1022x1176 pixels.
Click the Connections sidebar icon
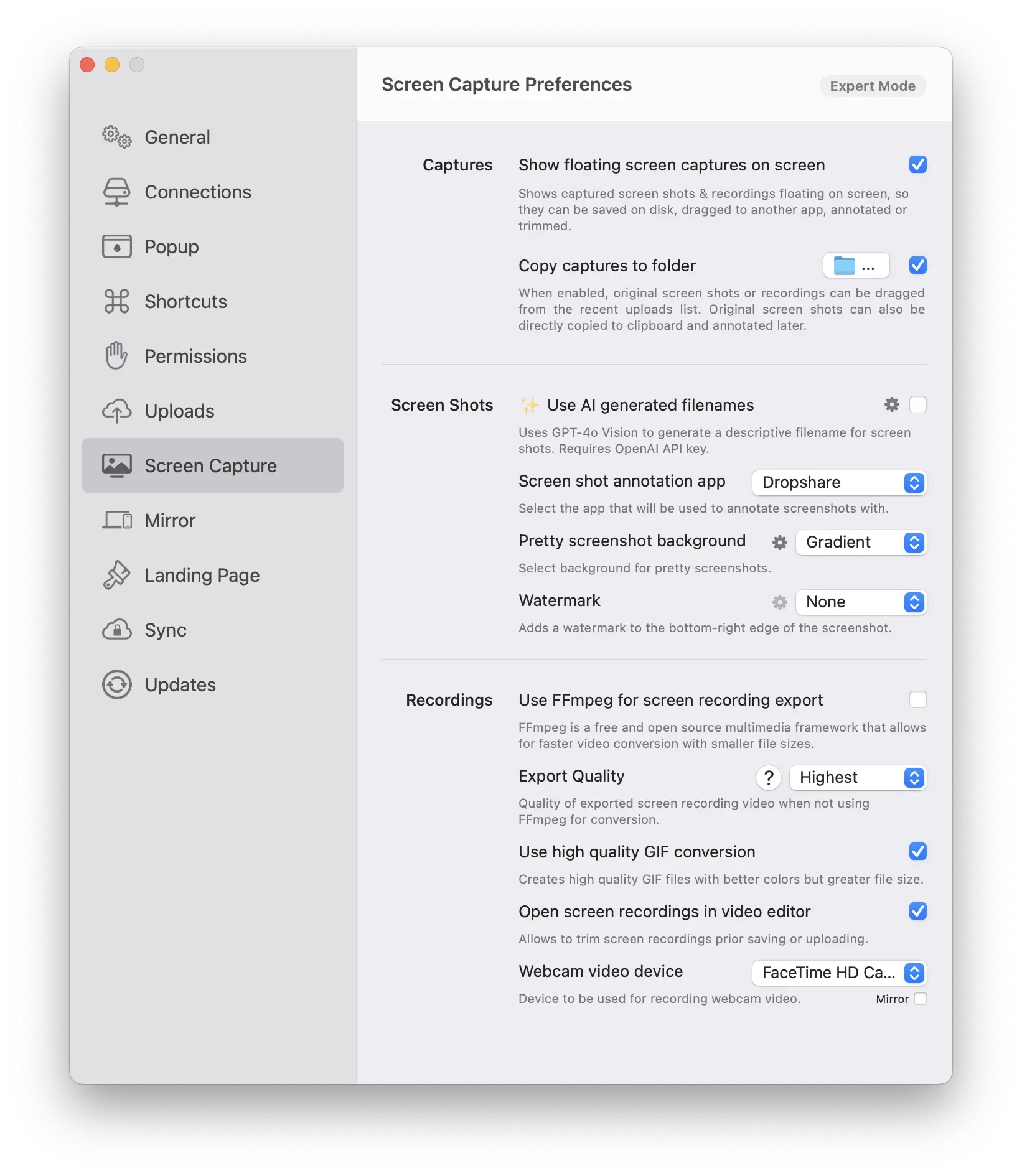pyautogui.click(x=116, y=192)
